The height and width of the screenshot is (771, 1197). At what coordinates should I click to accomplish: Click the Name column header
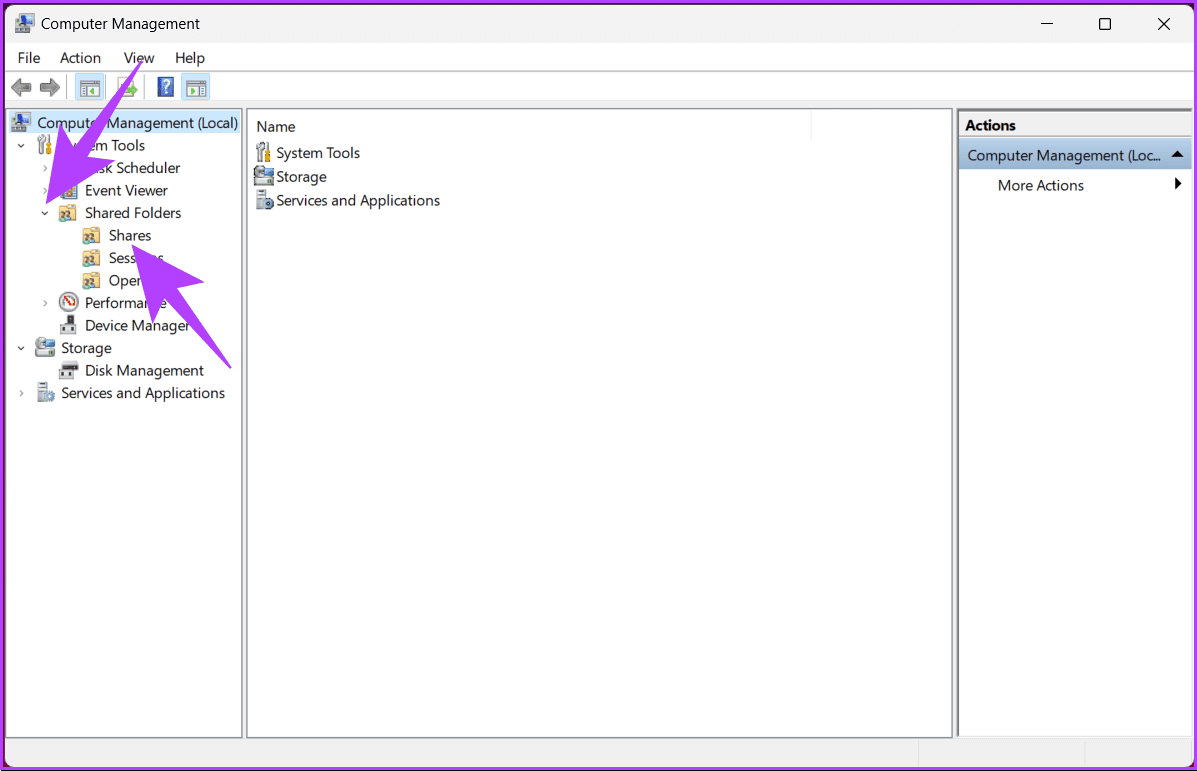[x=276, y=127]
